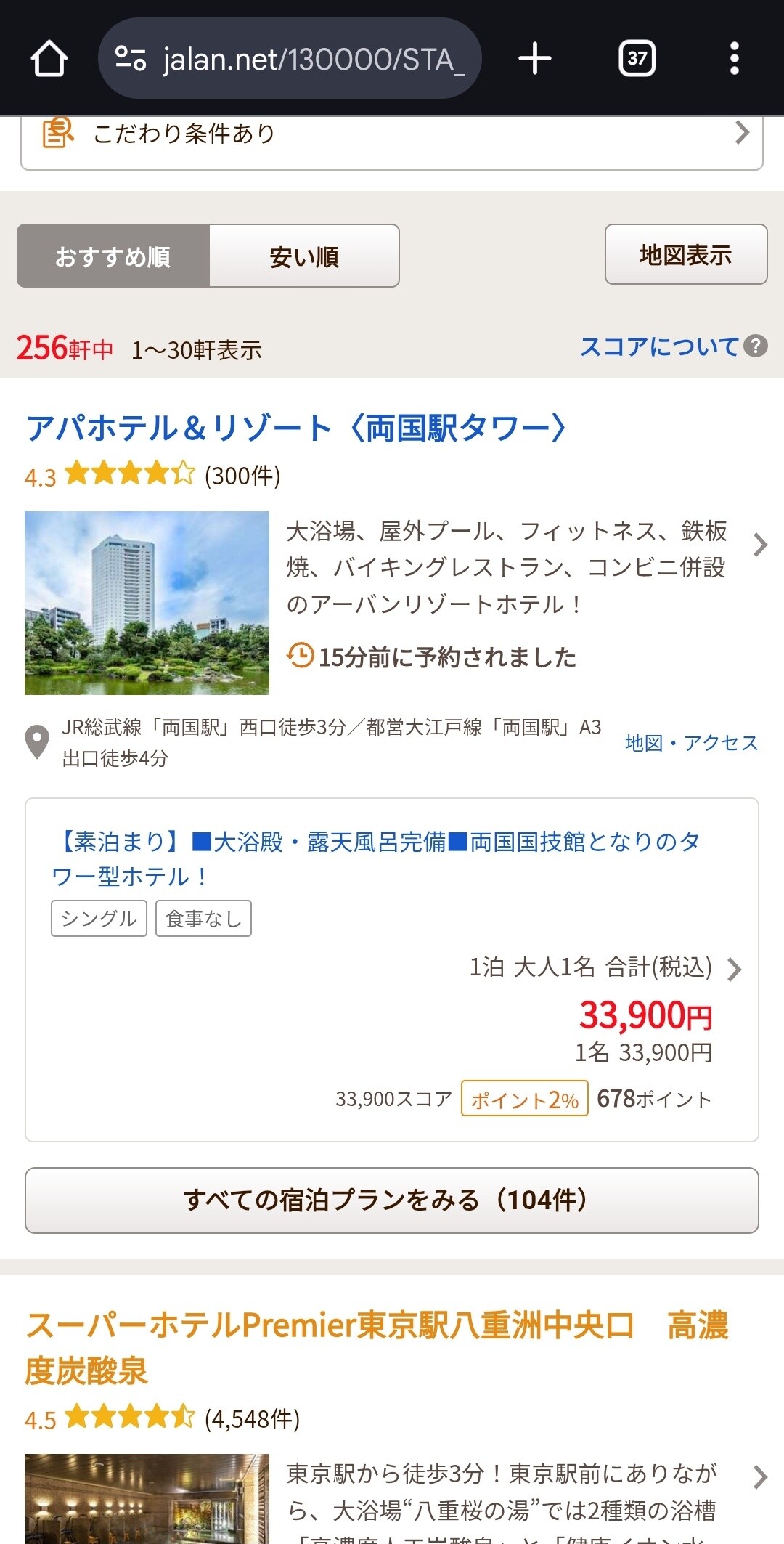View all 104 plans button

point(392,1200)
